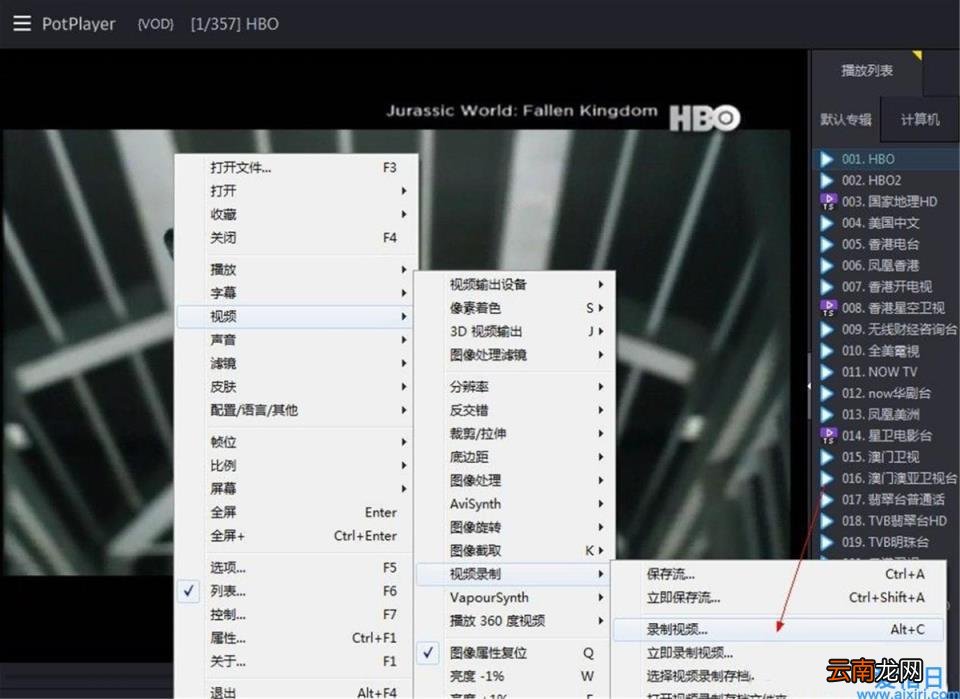Choose 保存流... menu item

click(x=778, y=574)
